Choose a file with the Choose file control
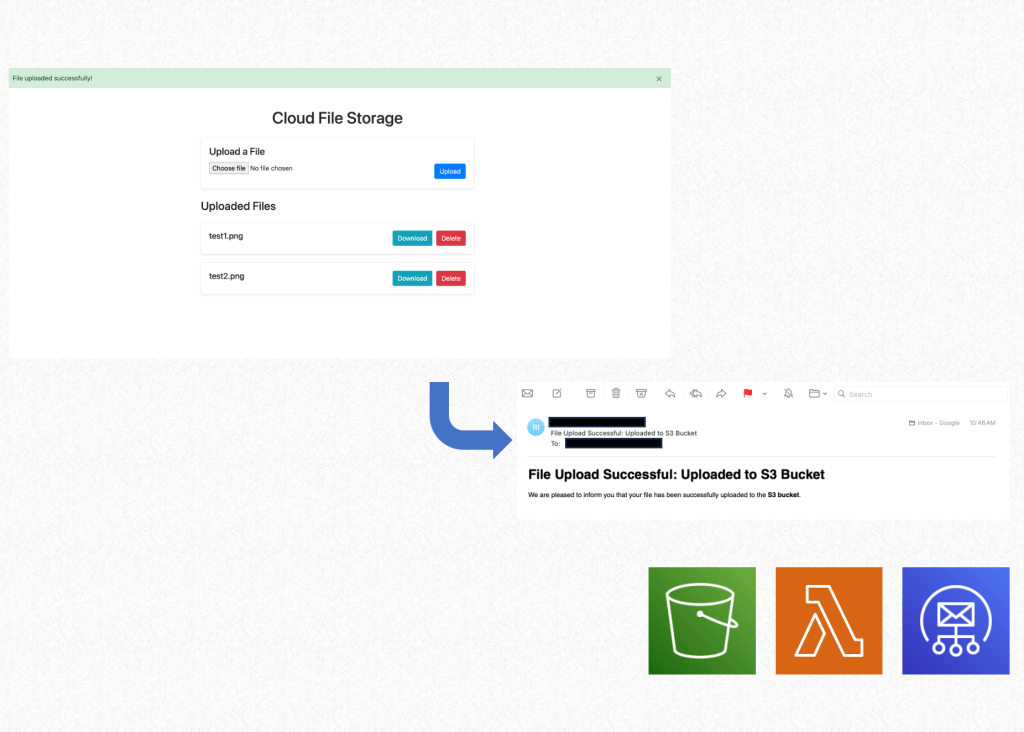The height and width of the screenshot is (732, 1024). 228,167
